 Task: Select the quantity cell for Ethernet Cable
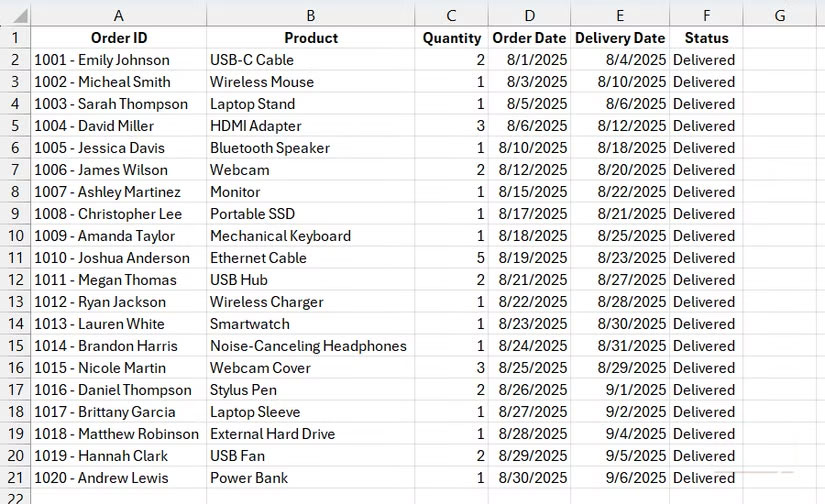[x=452, y=258]
